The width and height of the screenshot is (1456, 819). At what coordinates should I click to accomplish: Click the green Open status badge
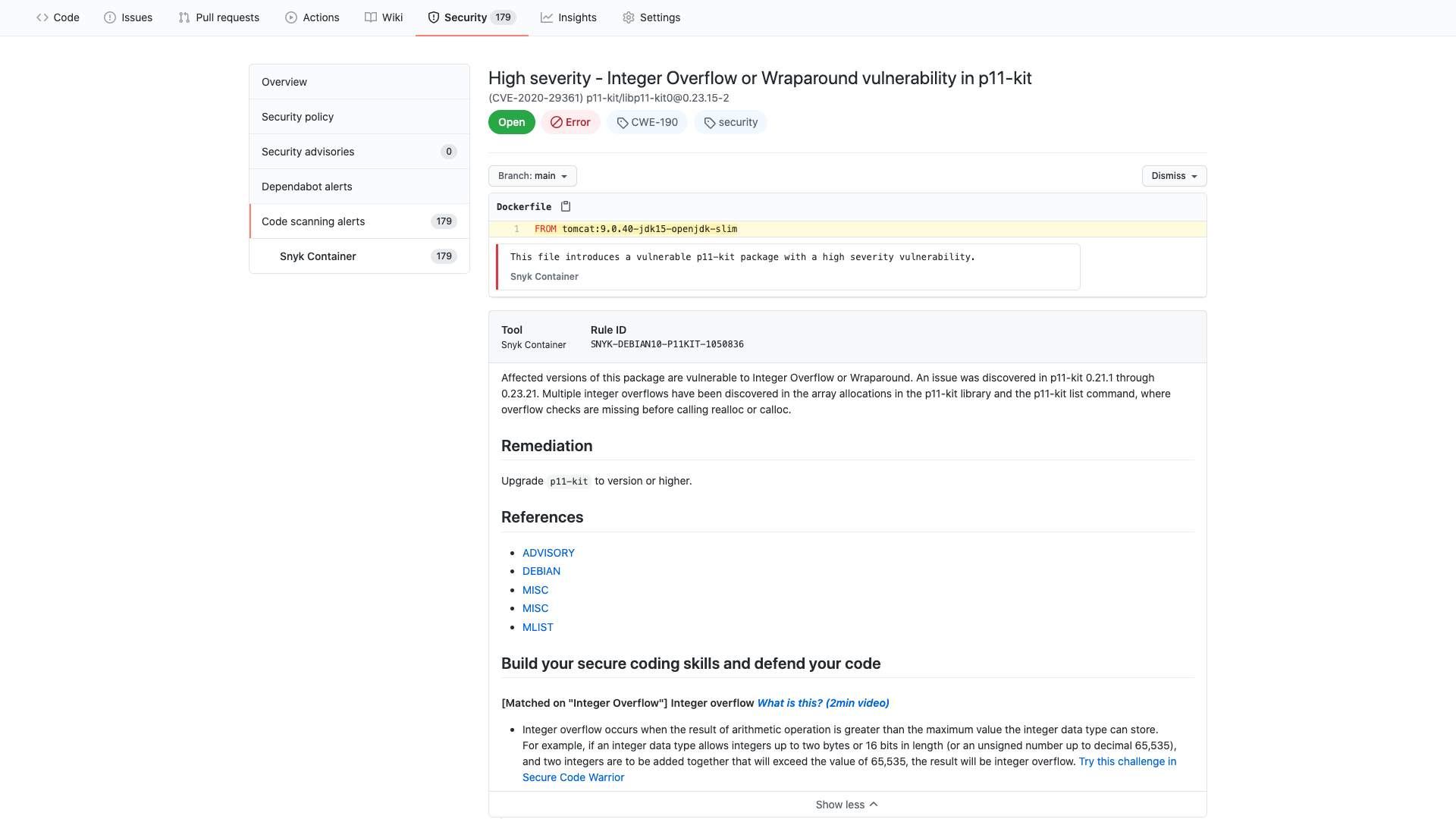click(x=511, y=121)
